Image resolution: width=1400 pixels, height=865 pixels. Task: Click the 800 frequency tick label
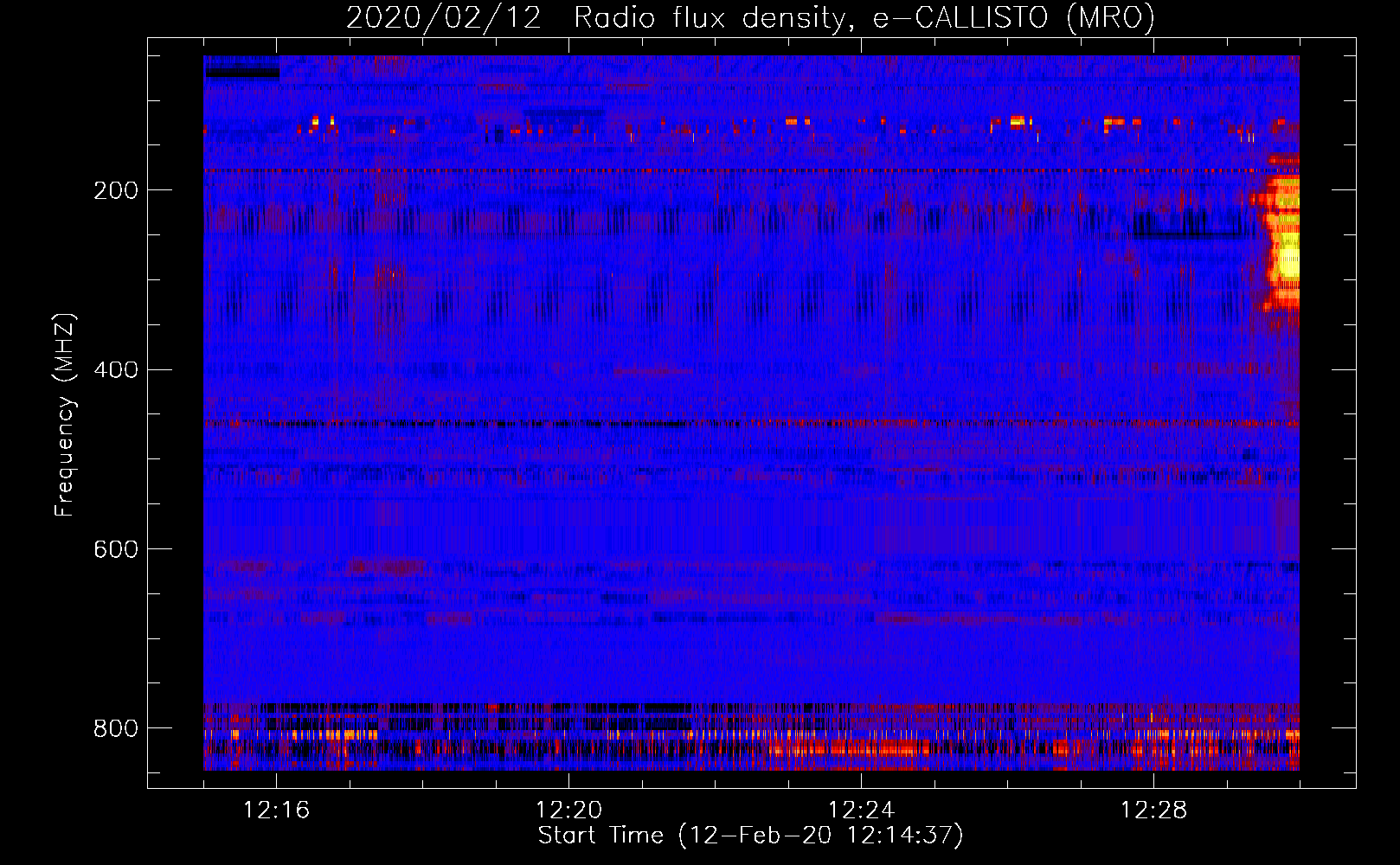coord(116,728)
